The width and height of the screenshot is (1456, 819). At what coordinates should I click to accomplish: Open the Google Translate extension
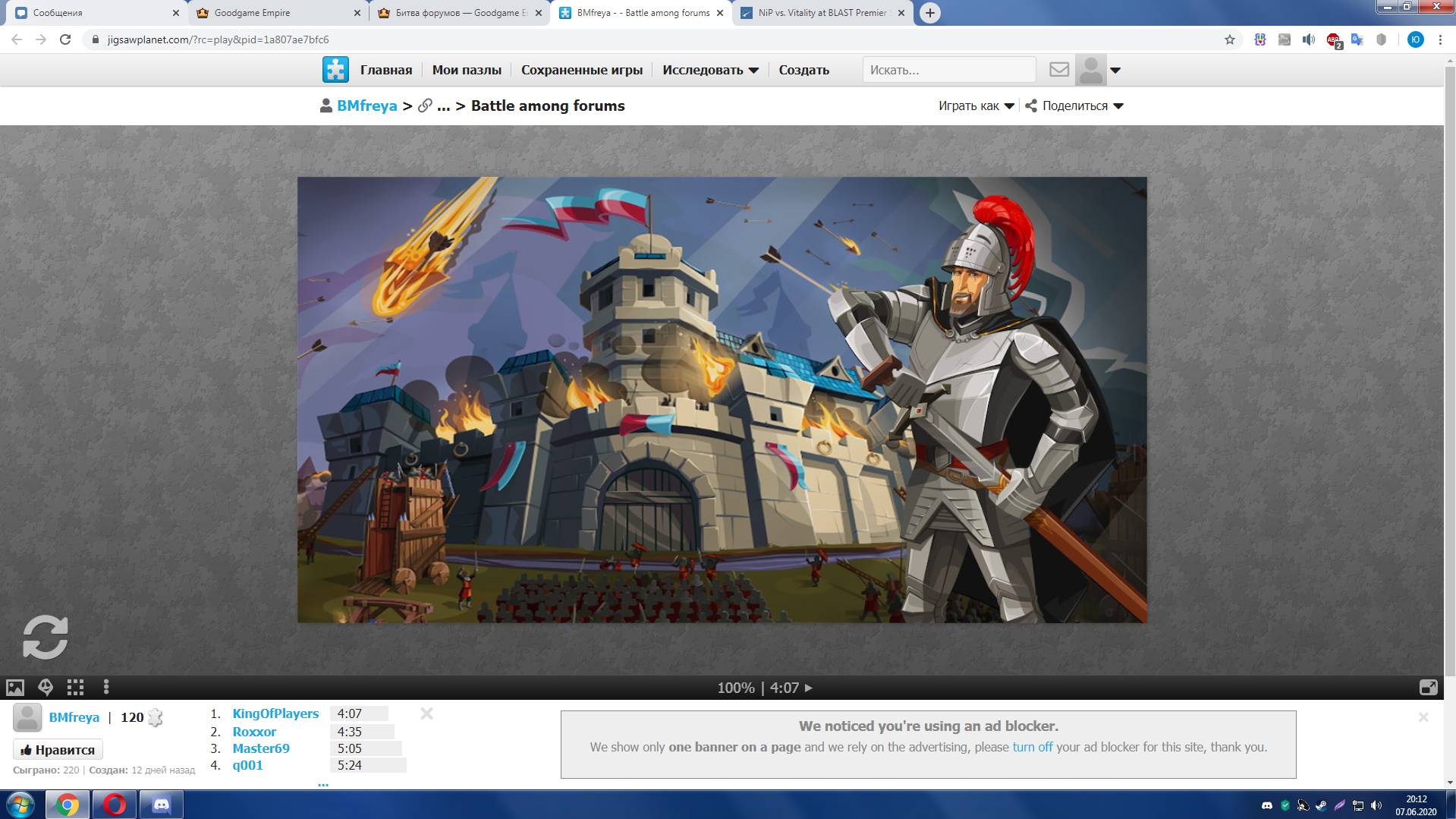point(1357,39)
